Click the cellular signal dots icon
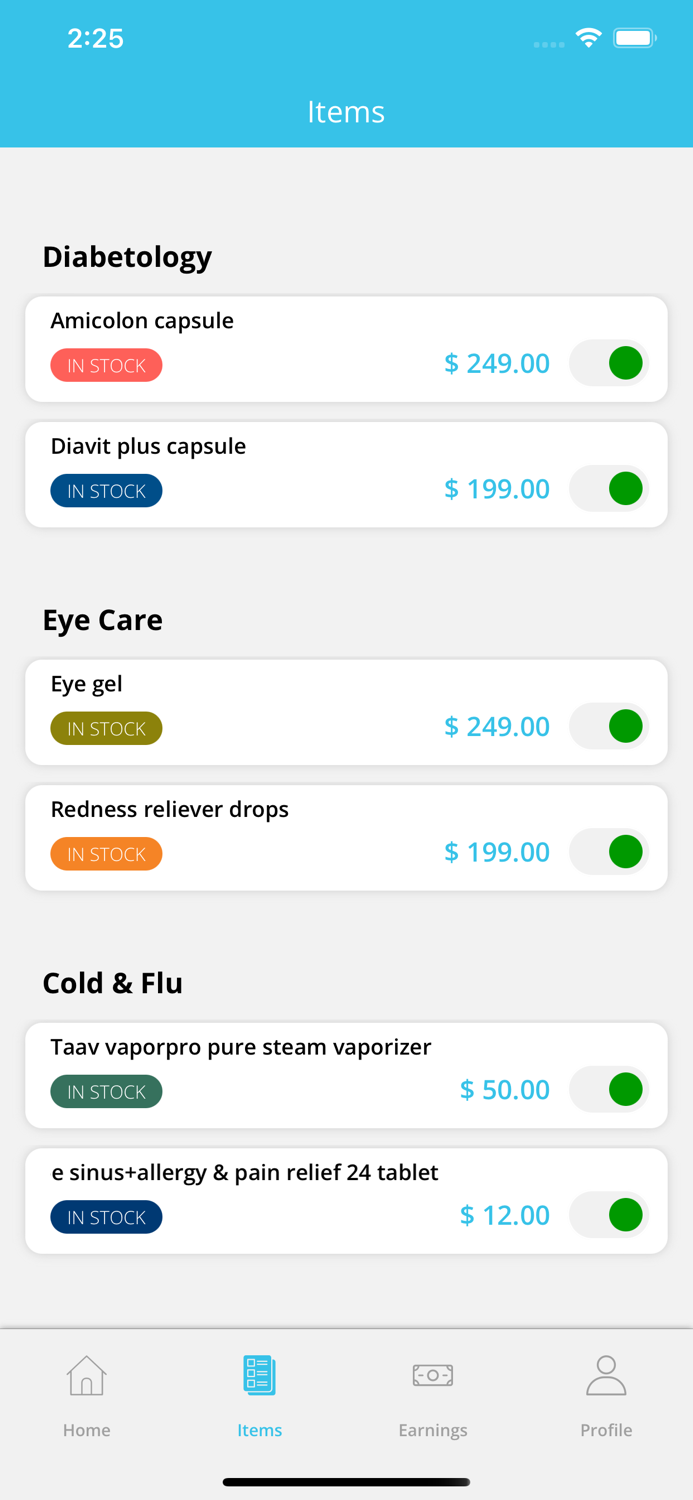The height and width of the screenshot is (1500, 693). click(x=548, y=43)
